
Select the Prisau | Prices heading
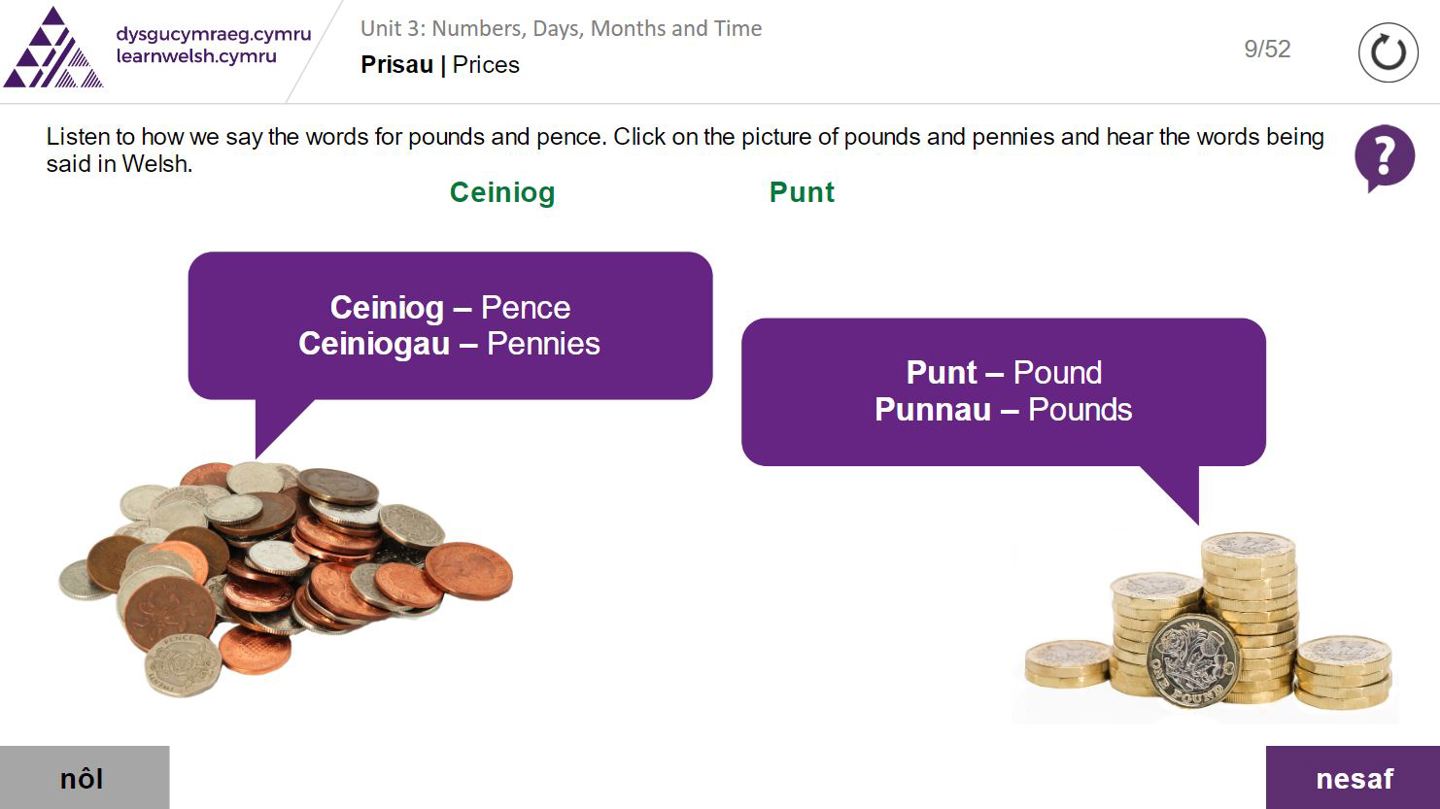click(440, 65)
